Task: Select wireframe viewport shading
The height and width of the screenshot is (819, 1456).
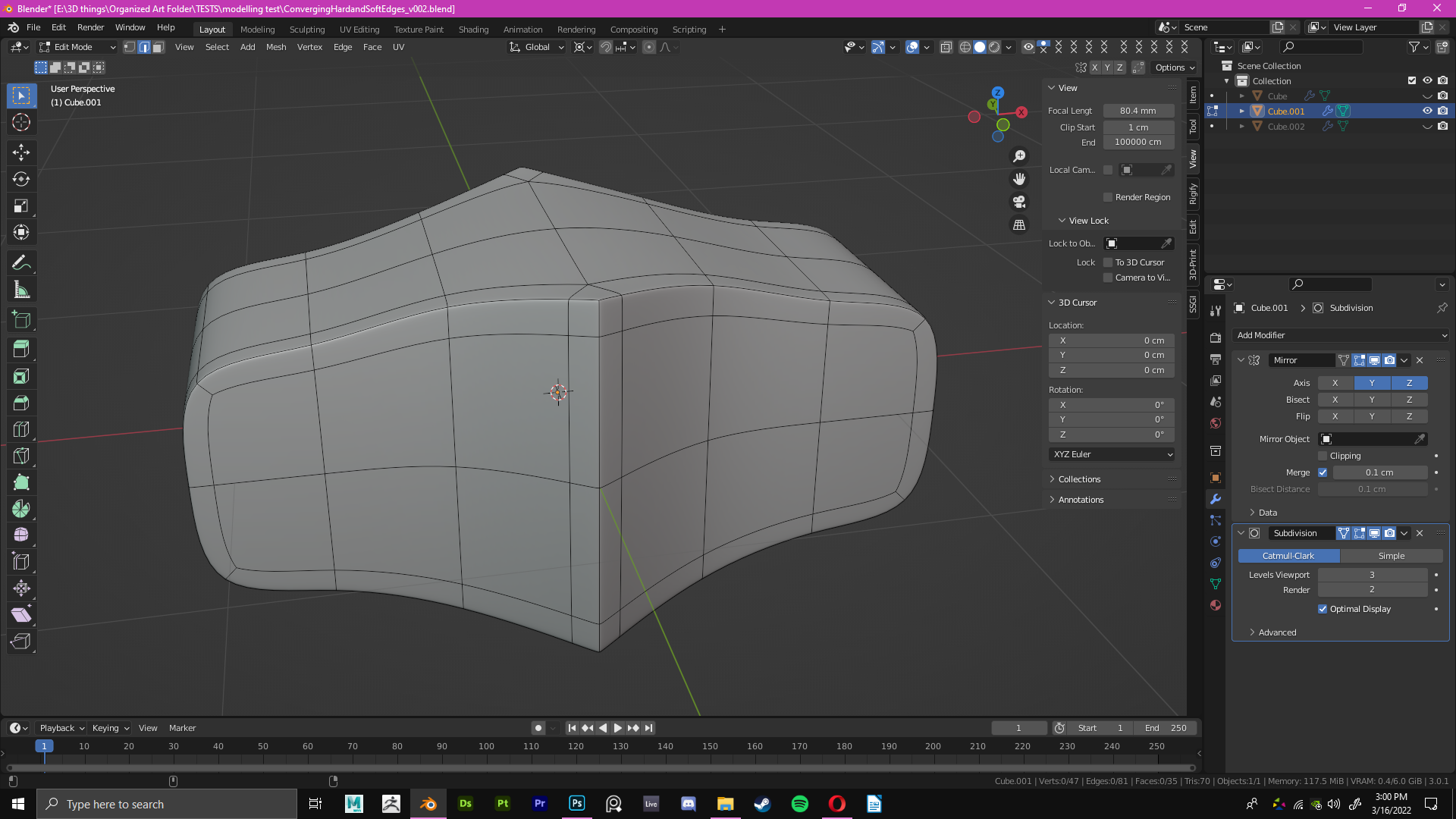Action: point(965,47)
